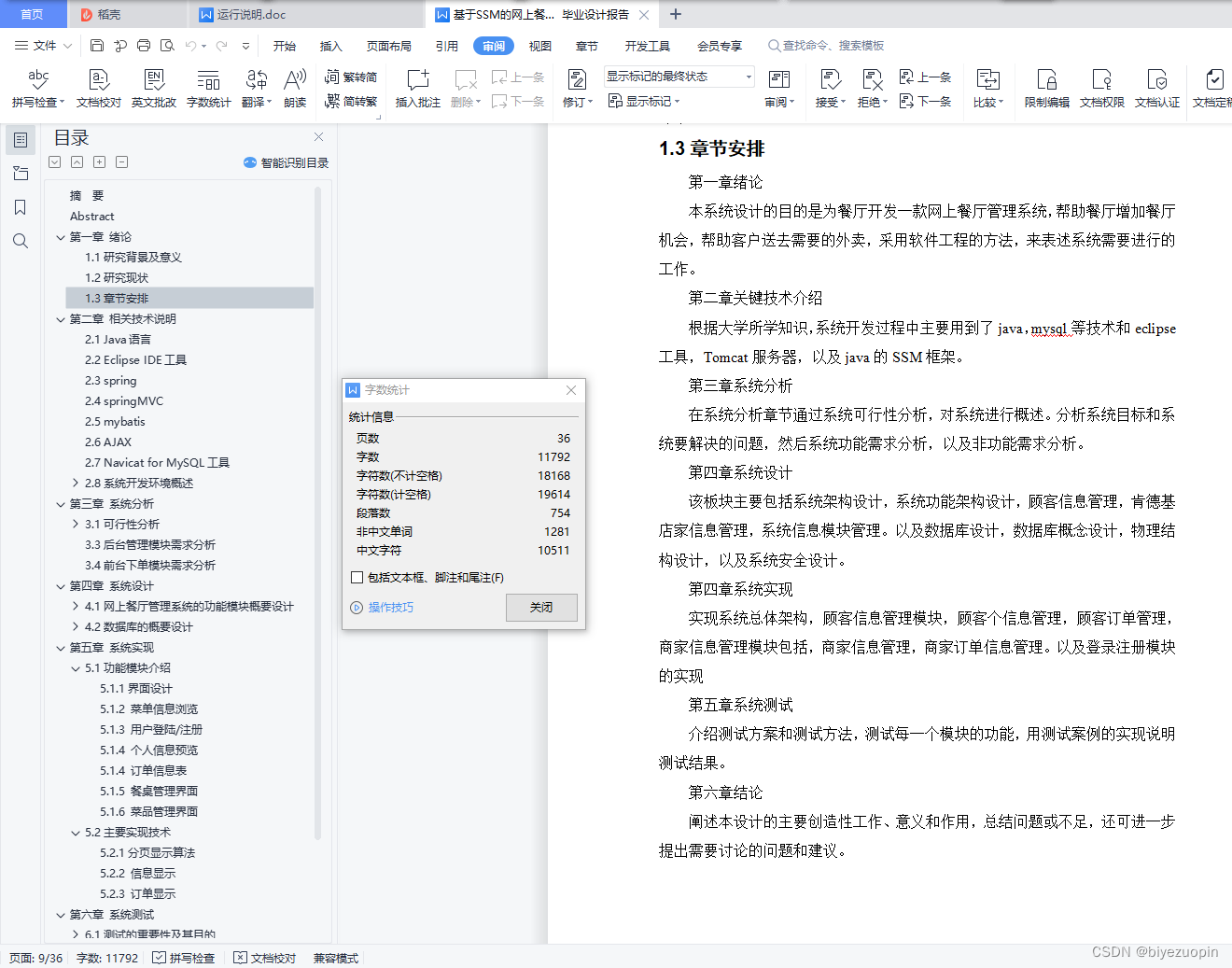Viewport: 1232px width, 968px height.
Task: Go to next revision (下一条) in changes group
Action: click(926, 101)
